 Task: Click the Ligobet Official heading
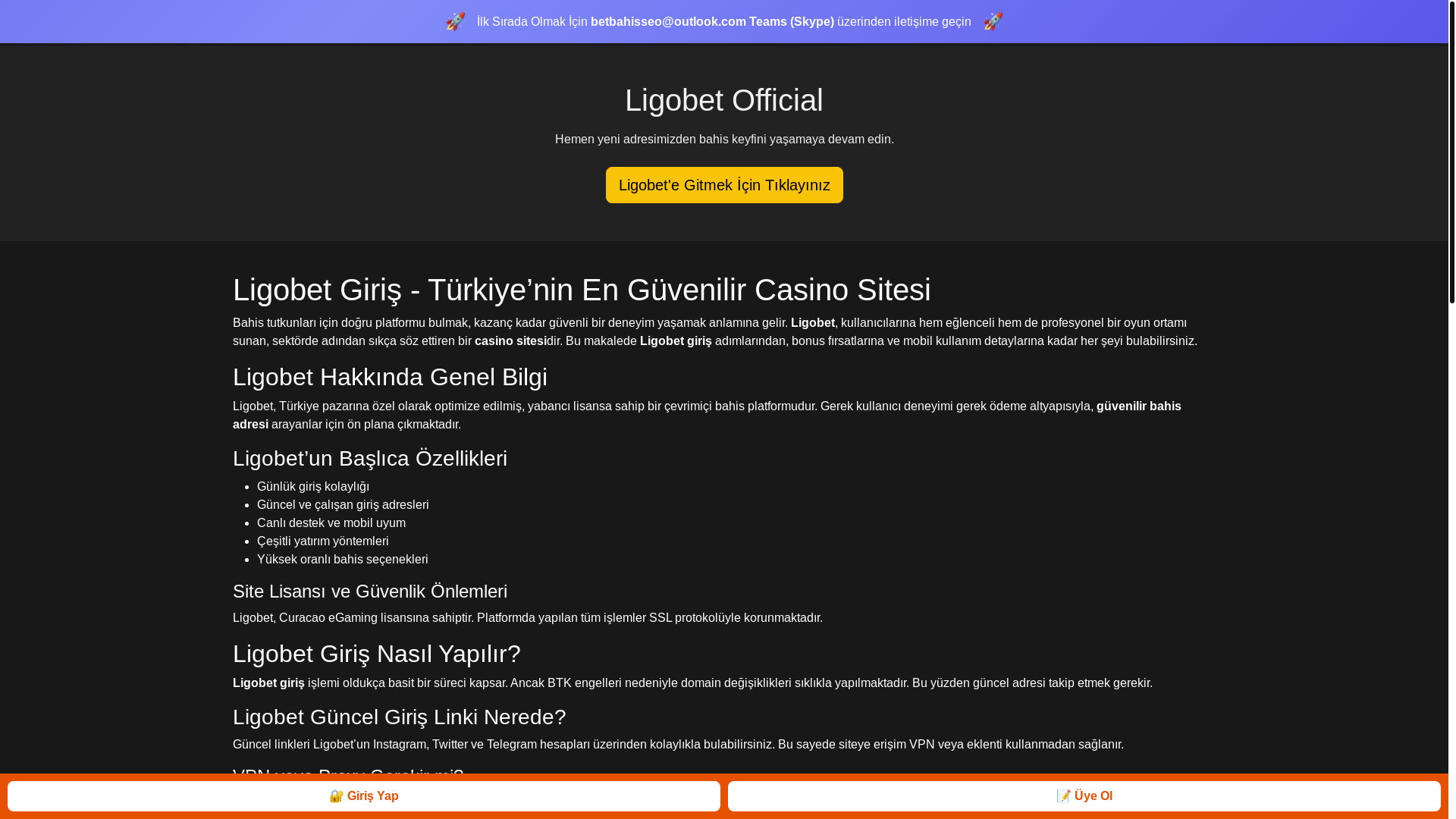724,100
